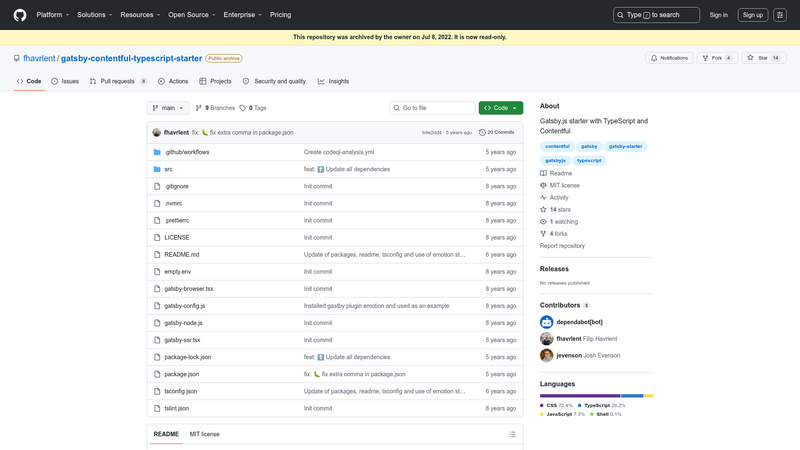Click the contentful topic tag
Image resolution: width=800 pixels, height=450 pixels.
pyautogui.click(x=557, y=146)
